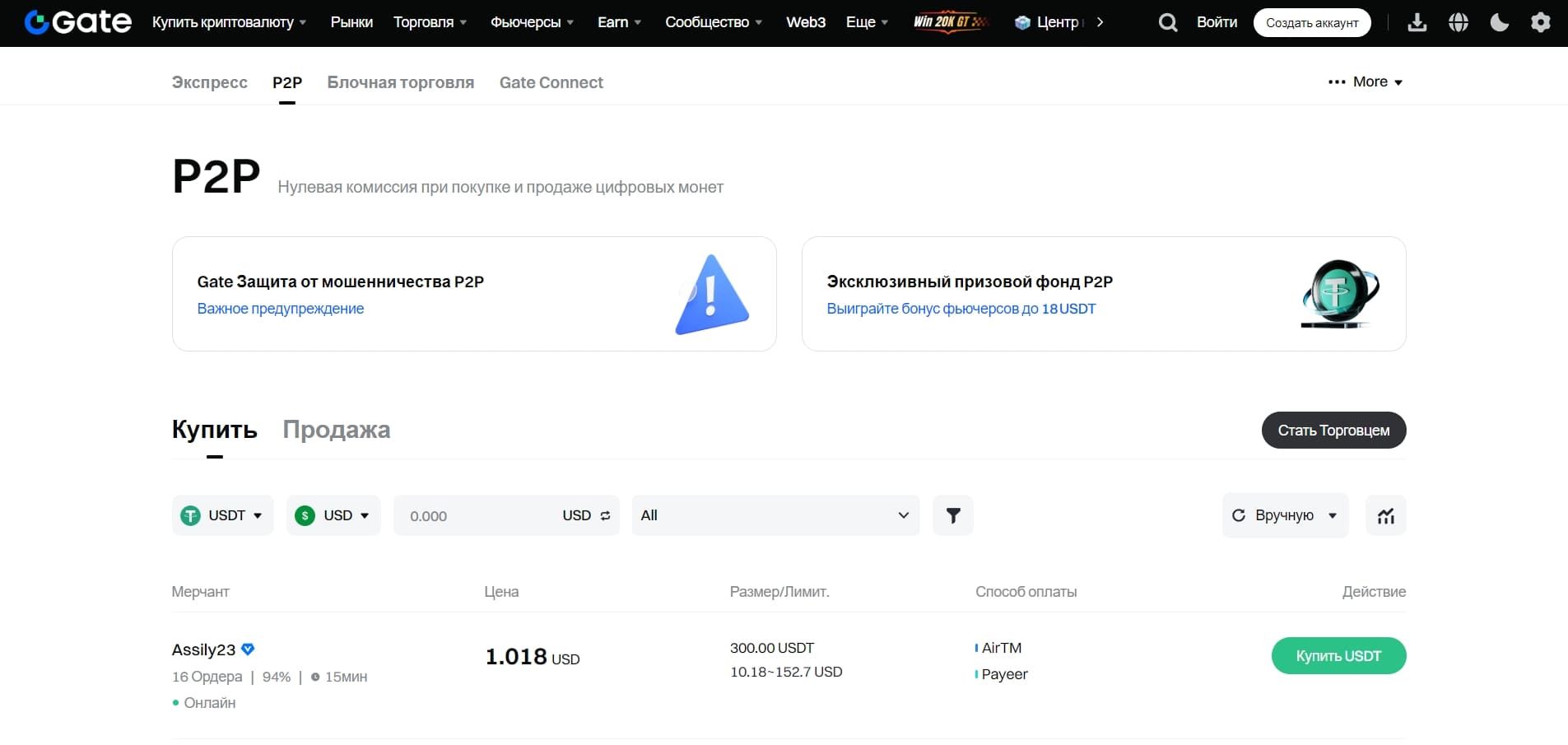Screen dimensions: 1568x745
Task: Open the settings gear icon
Action: (1541, 22)
